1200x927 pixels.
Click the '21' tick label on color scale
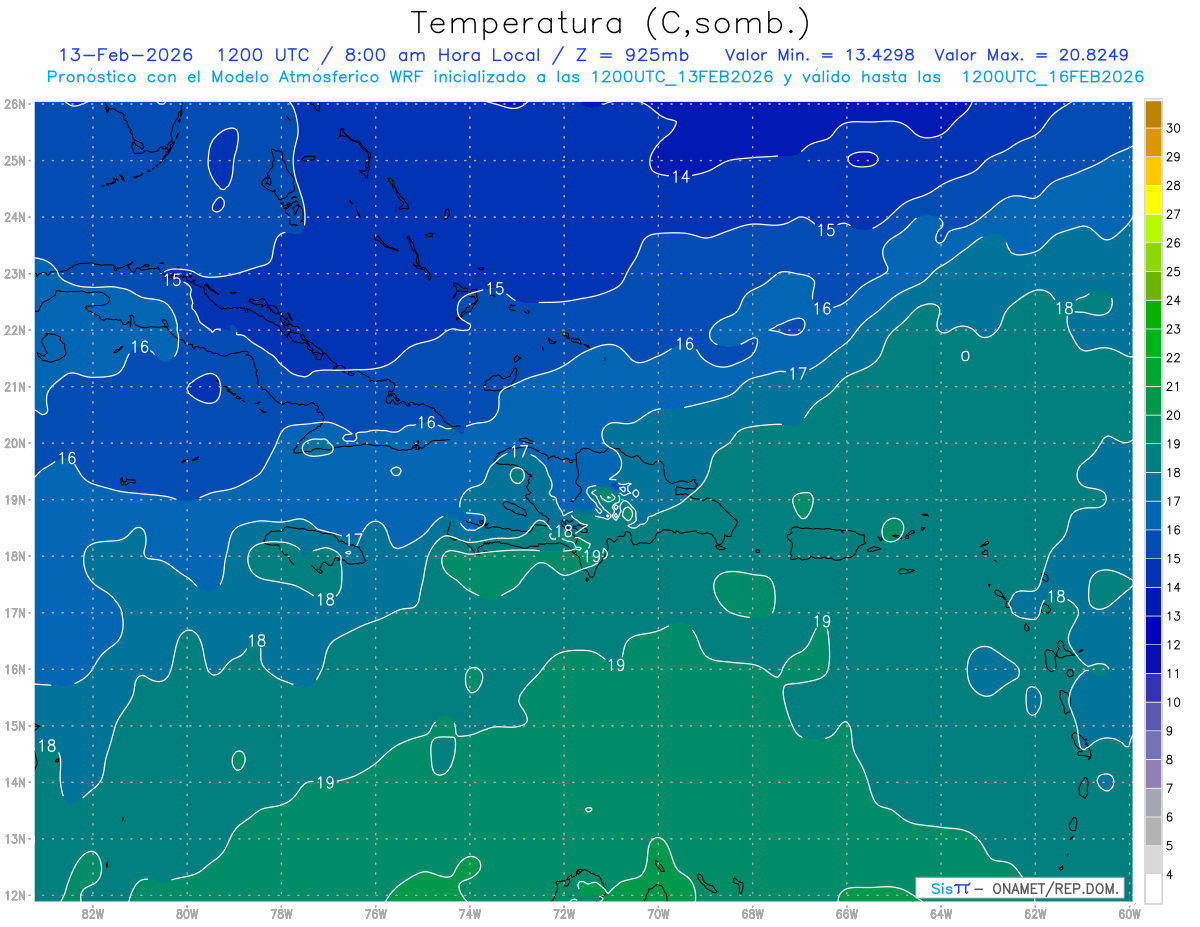(1174, 386)
